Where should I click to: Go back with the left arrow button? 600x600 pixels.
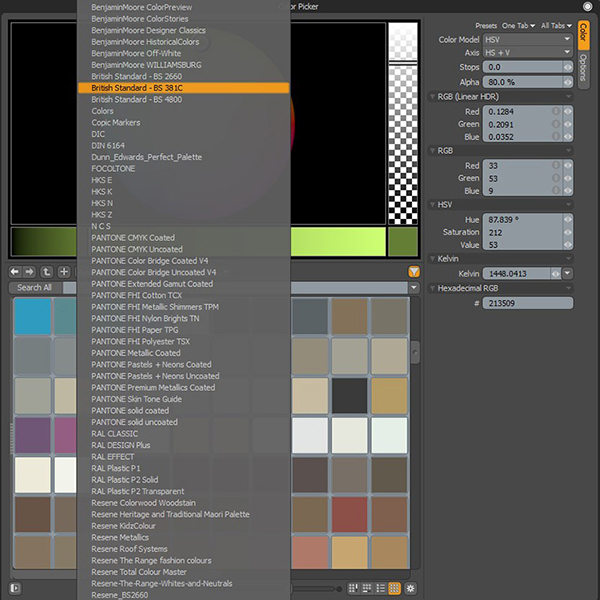[x=15, y=272]
